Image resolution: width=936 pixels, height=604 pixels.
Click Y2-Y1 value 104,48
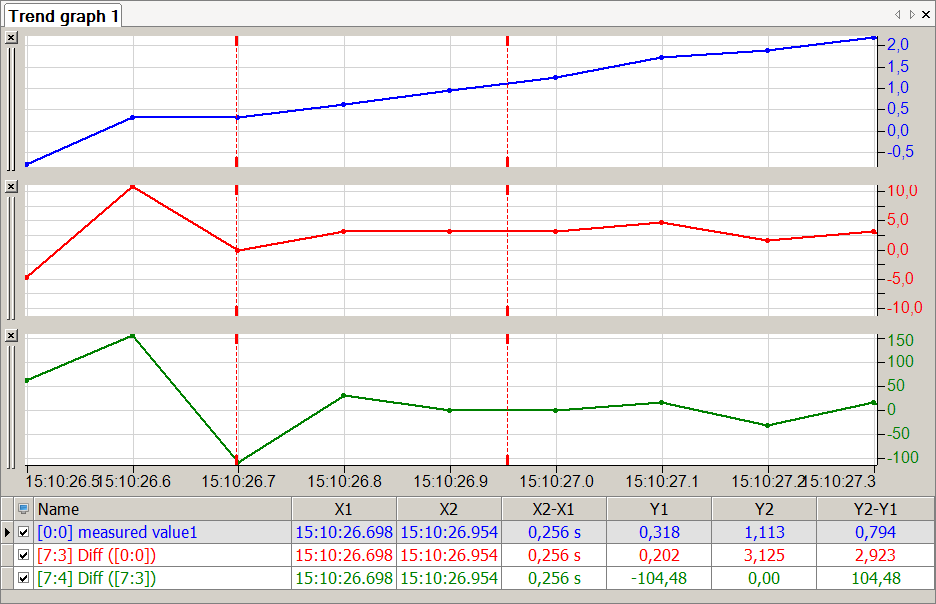(x=876, y=578)
